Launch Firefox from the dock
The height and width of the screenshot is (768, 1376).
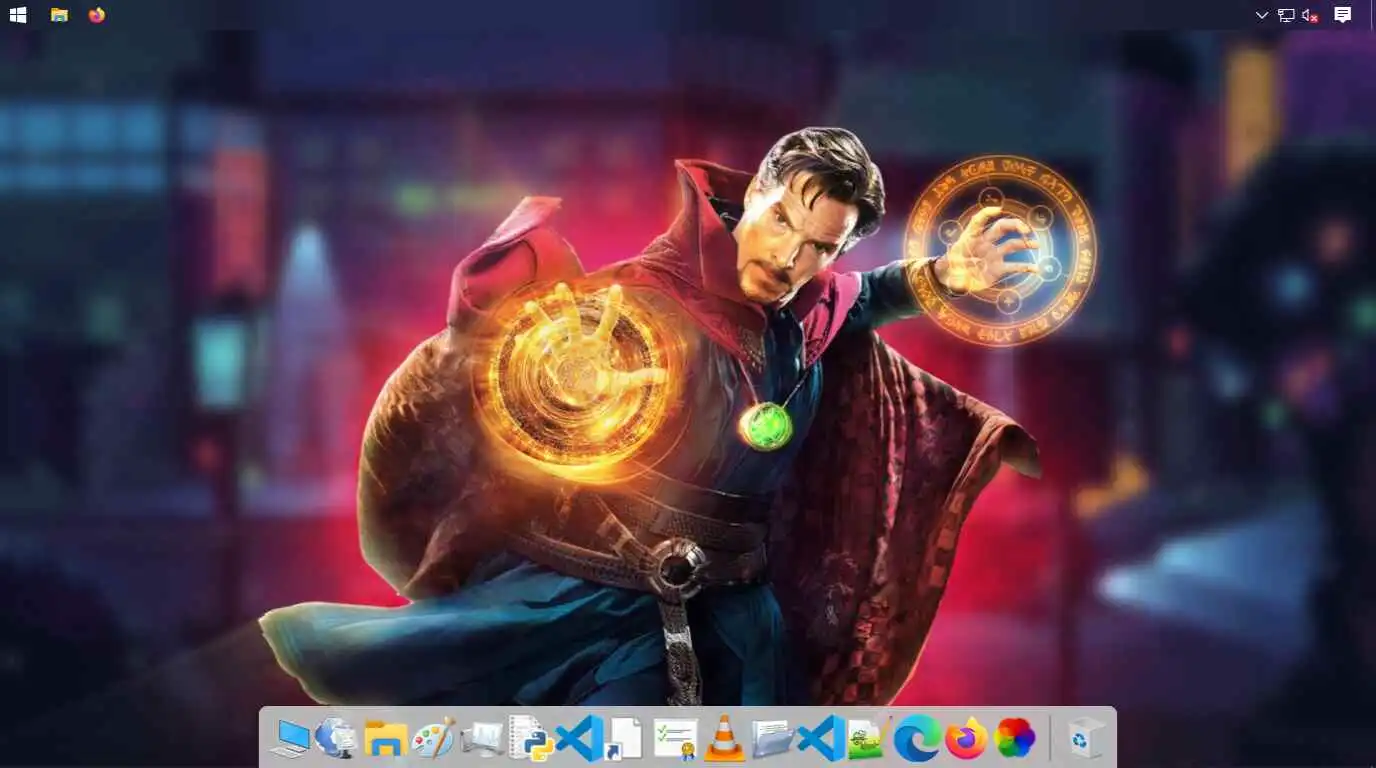(966, 739)
